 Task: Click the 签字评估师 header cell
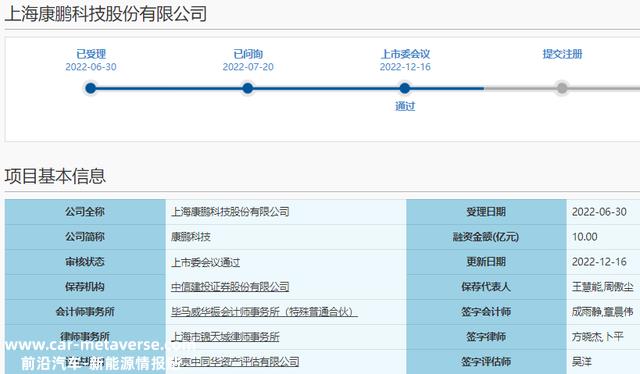coord(486,362)
